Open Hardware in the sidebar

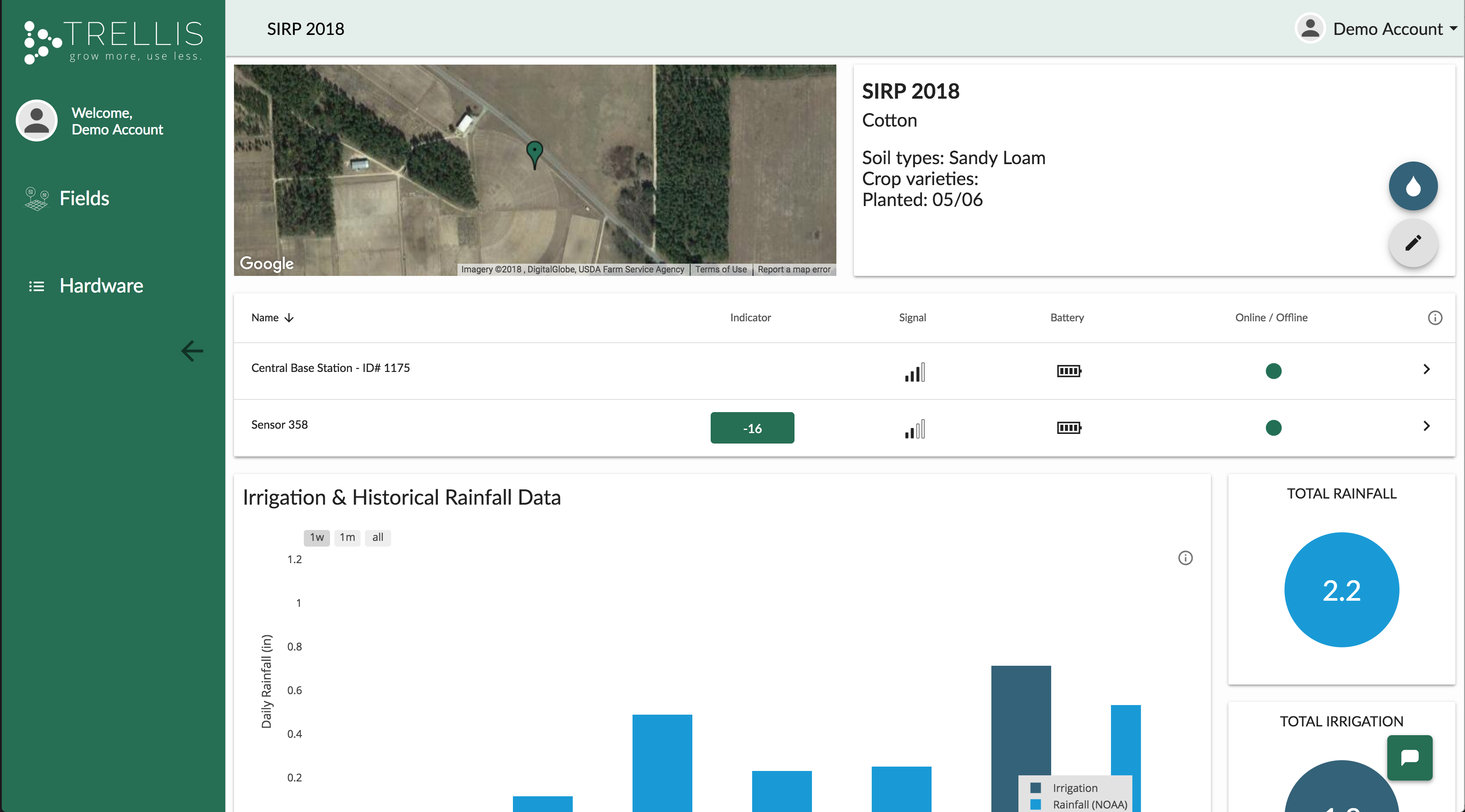coord(101,286)
